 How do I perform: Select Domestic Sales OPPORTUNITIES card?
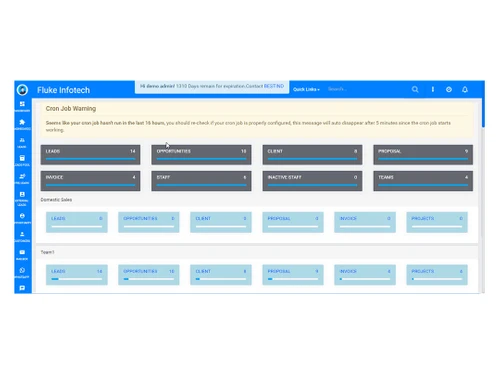pos(149,222)
